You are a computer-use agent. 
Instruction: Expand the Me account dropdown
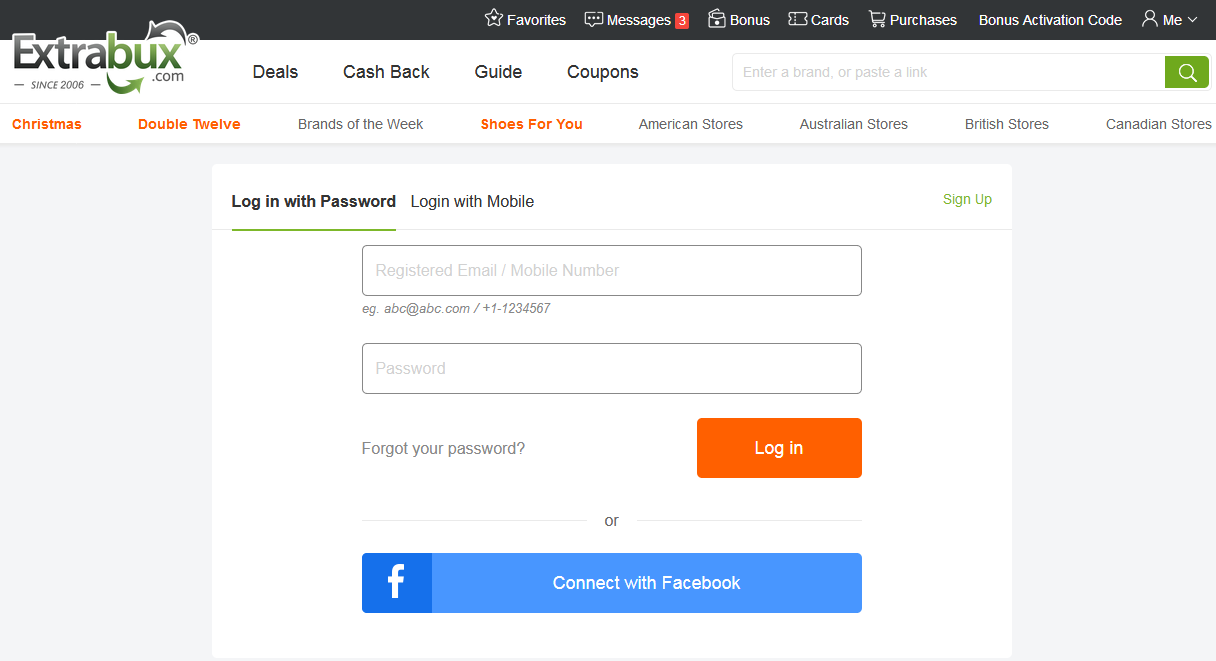[x=1169, y=19]
